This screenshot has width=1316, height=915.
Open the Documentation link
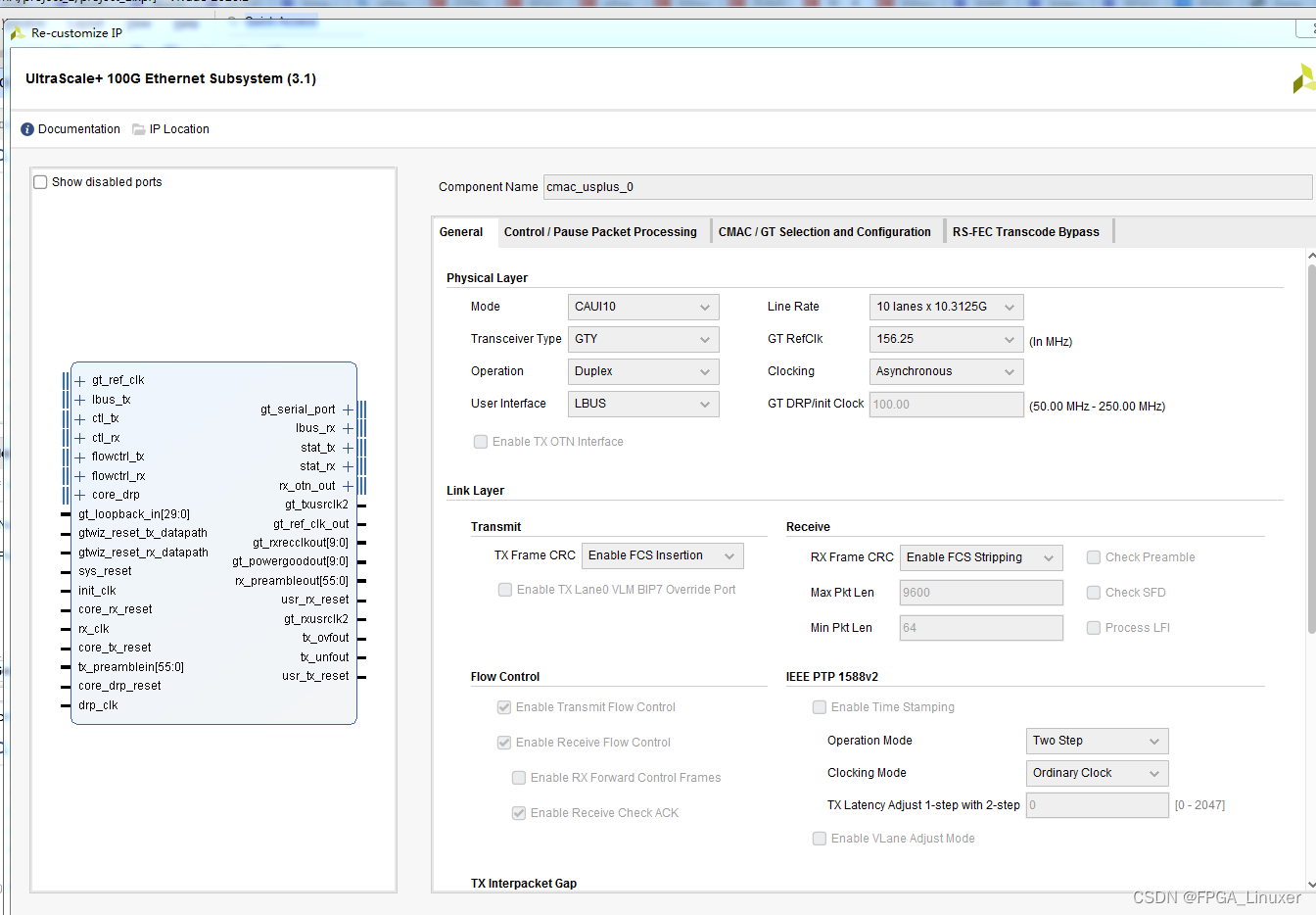pyautogui.click(x=79, y=129)
